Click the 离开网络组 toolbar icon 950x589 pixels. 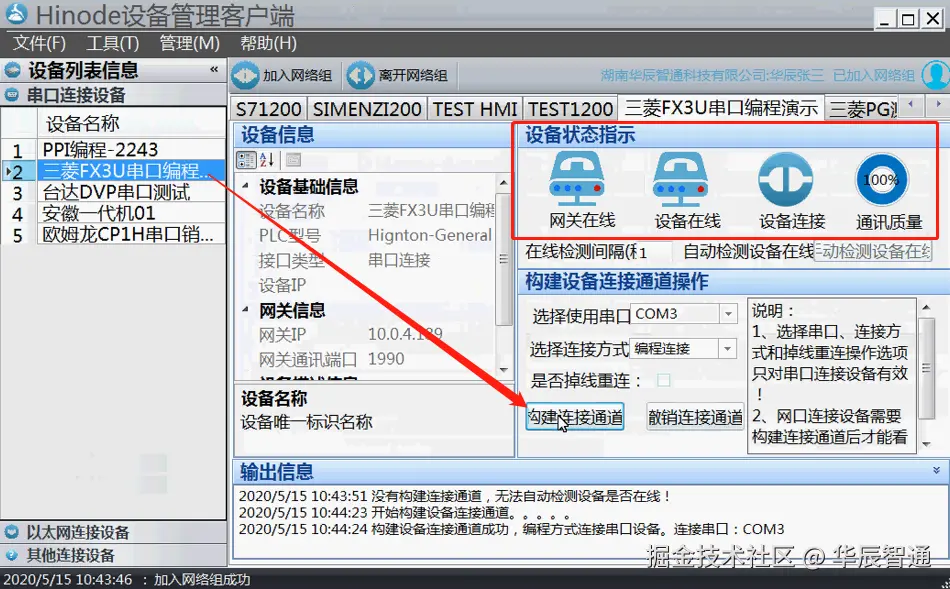(x=362, y=75)
